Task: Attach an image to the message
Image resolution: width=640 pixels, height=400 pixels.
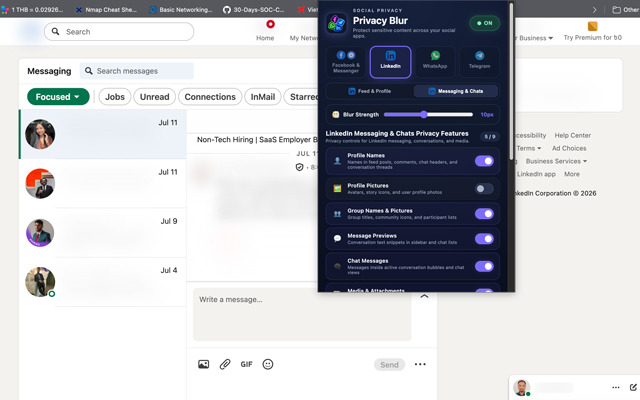Action: click(203, 364)
